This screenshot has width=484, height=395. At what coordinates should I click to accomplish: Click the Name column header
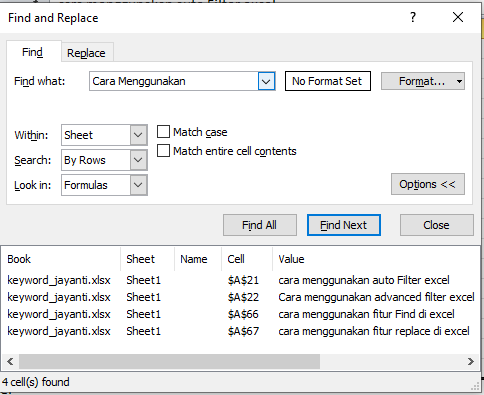(x=198, y=259)
